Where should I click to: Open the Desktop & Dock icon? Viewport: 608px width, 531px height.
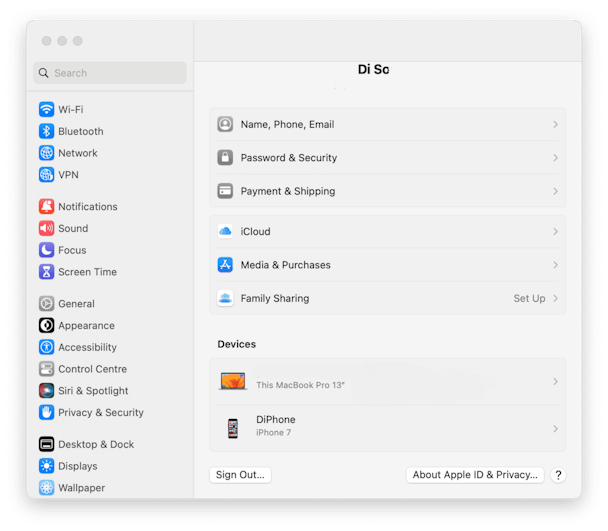(46, 444)
